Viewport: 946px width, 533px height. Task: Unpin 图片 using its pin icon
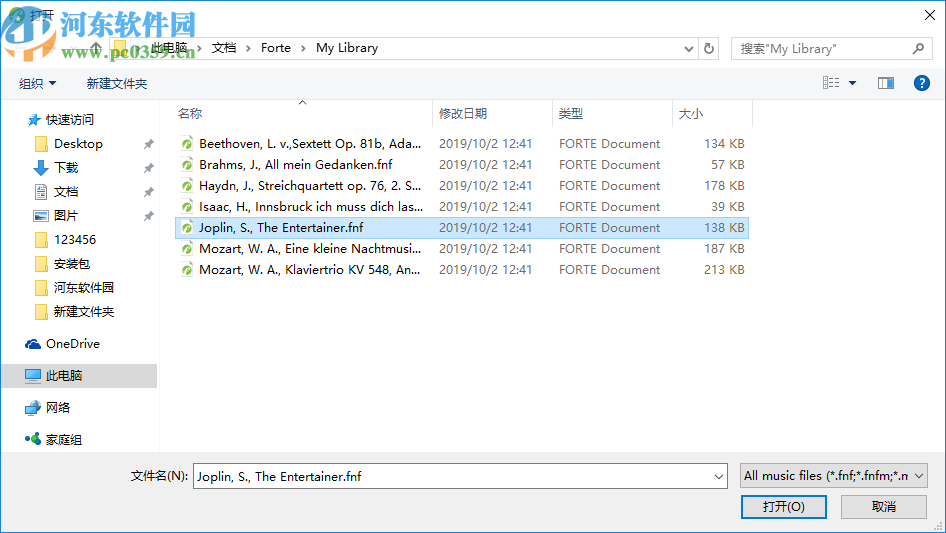[x=148, y=216]
